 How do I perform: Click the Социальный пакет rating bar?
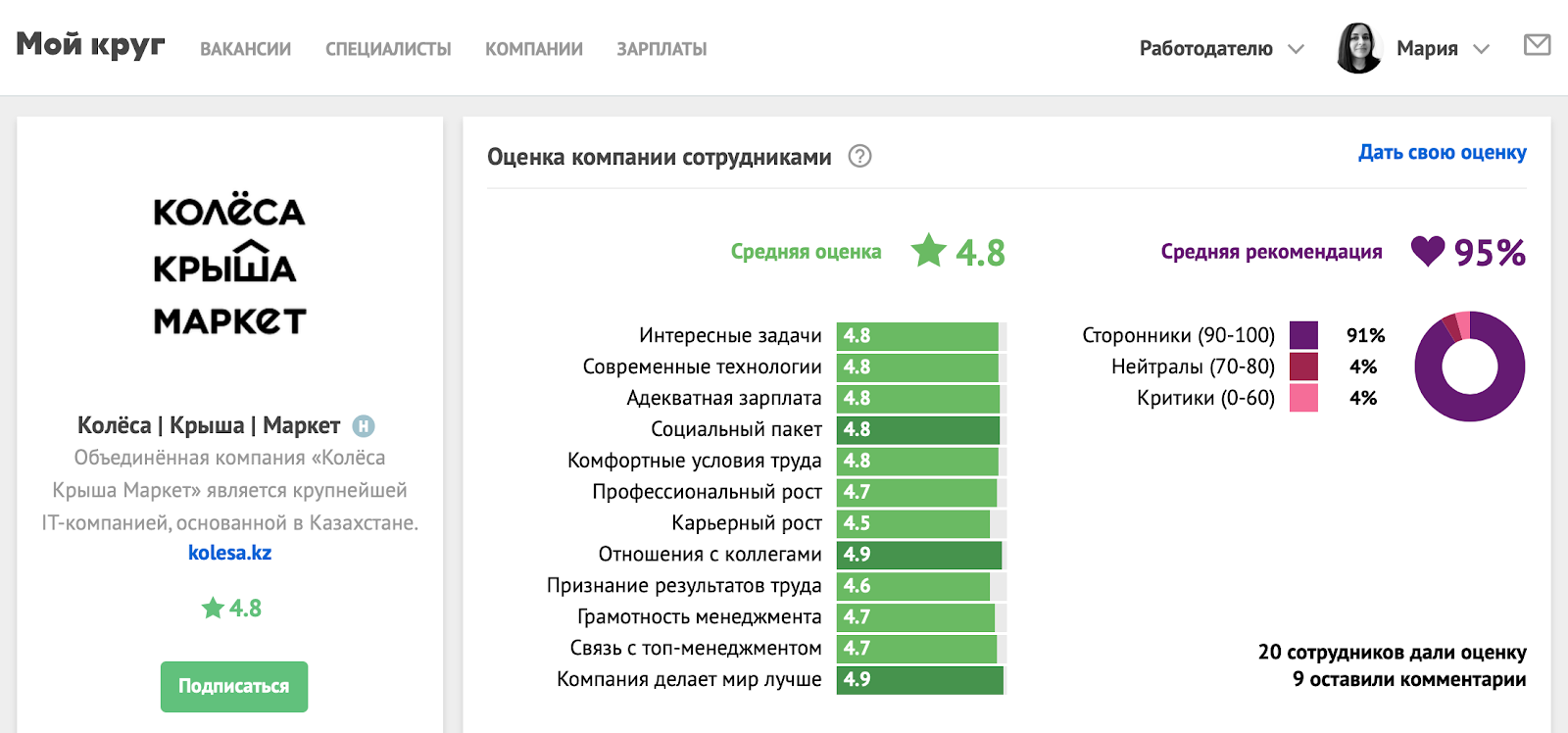pyautogui.click(x=921, y=429)
